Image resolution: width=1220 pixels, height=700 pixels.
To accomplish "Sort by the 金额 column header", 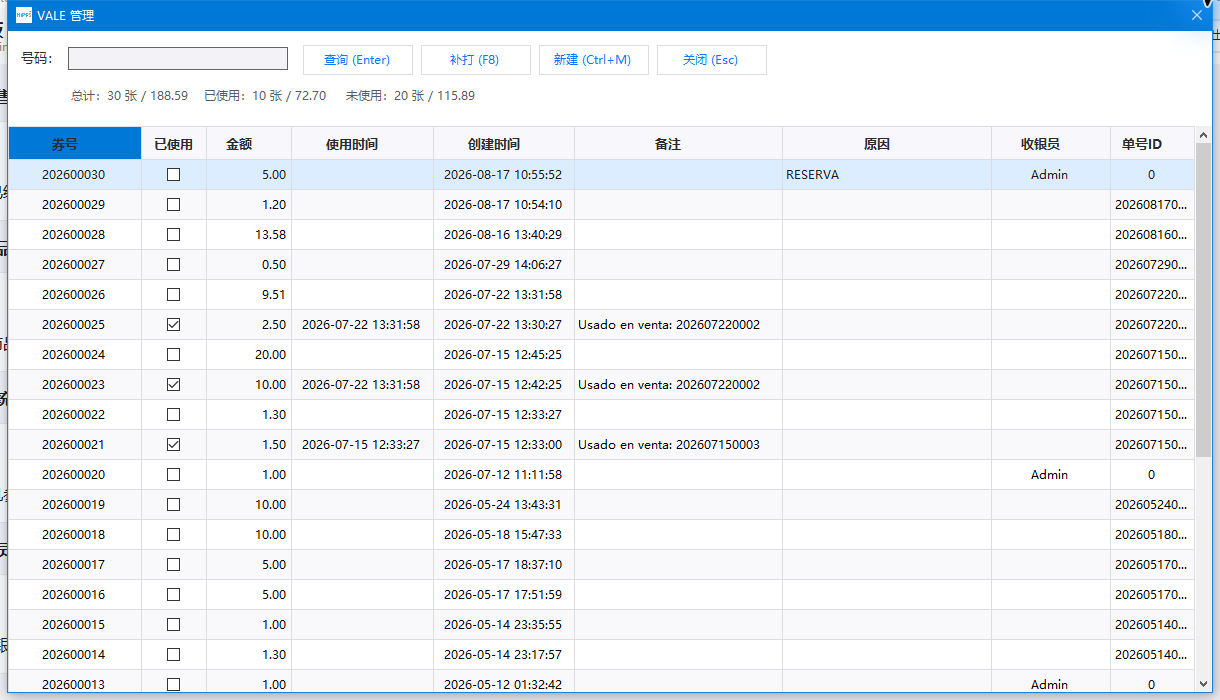I will [249, 144].
